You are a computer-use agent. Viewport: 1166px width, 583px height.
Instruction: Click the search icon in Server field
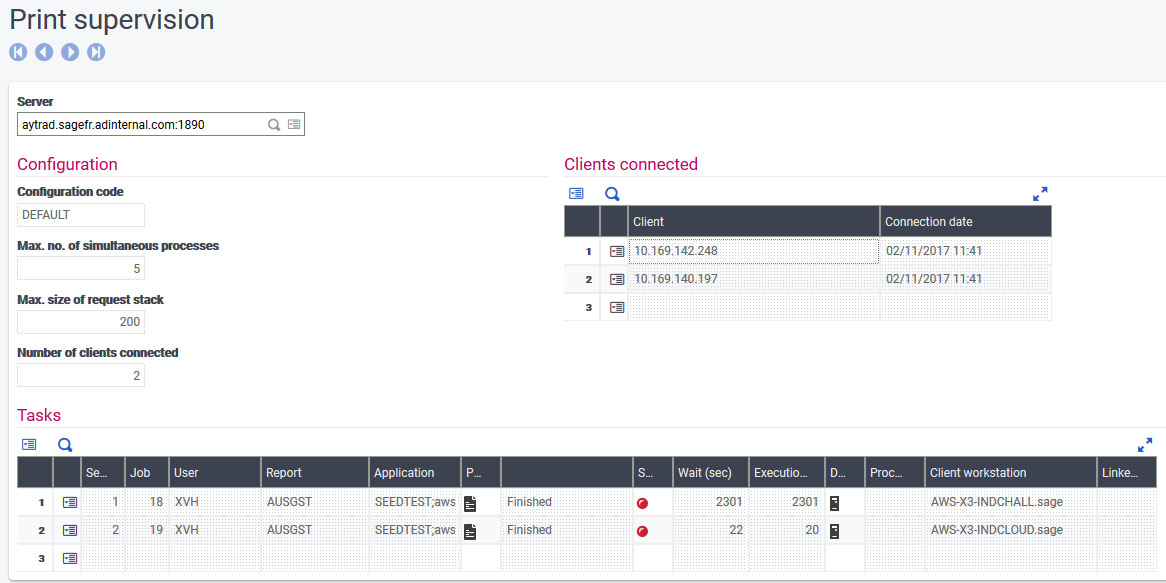(273, 125)
